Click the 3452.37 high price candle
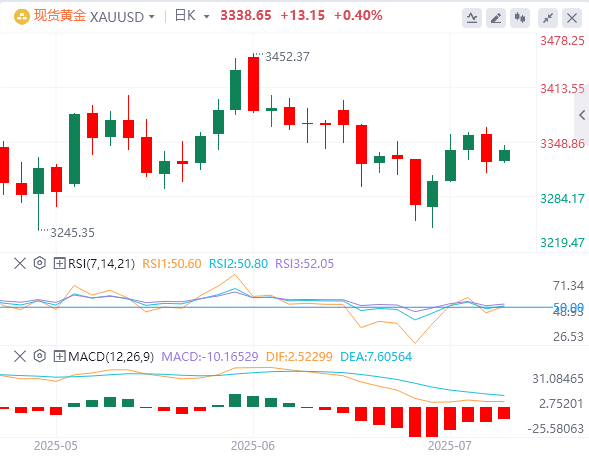 (x=254, y=83)
